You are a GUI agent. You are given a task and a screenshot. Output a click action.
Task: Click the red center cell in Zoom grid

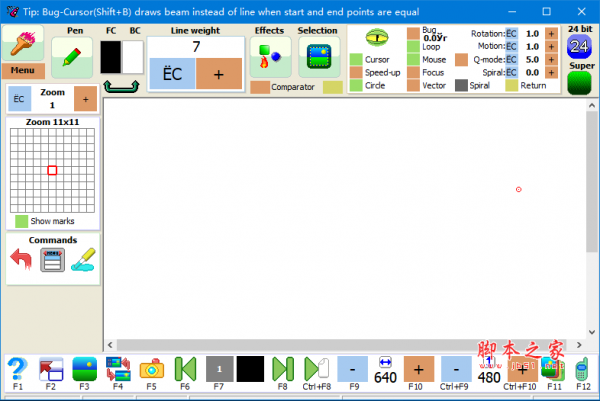(x=52, y=170)
